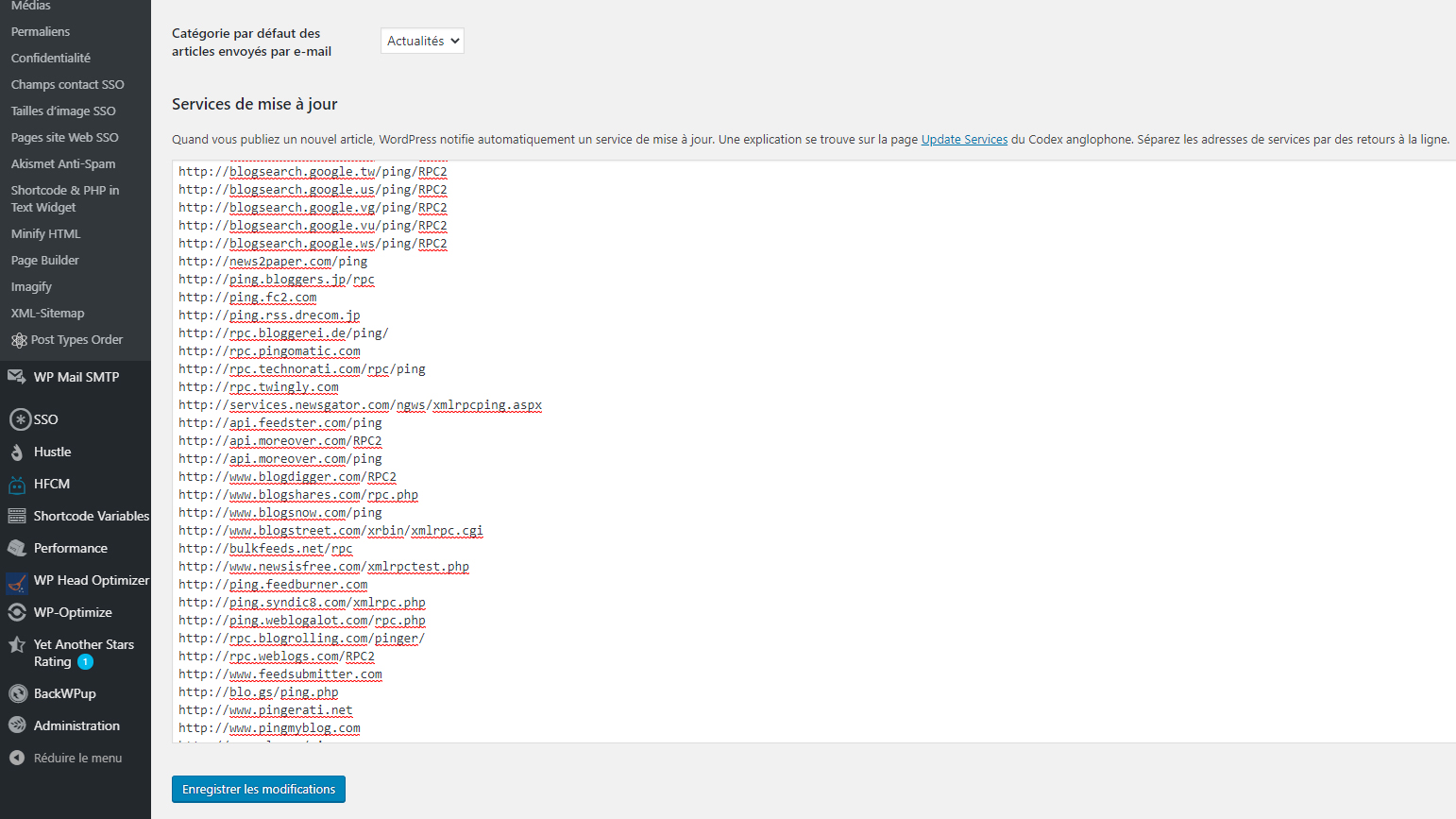Image resolution: width=1456 pixels, height=819 pixels.
Task: Open the Médias settings submenu item
Action: pos(31,6)
